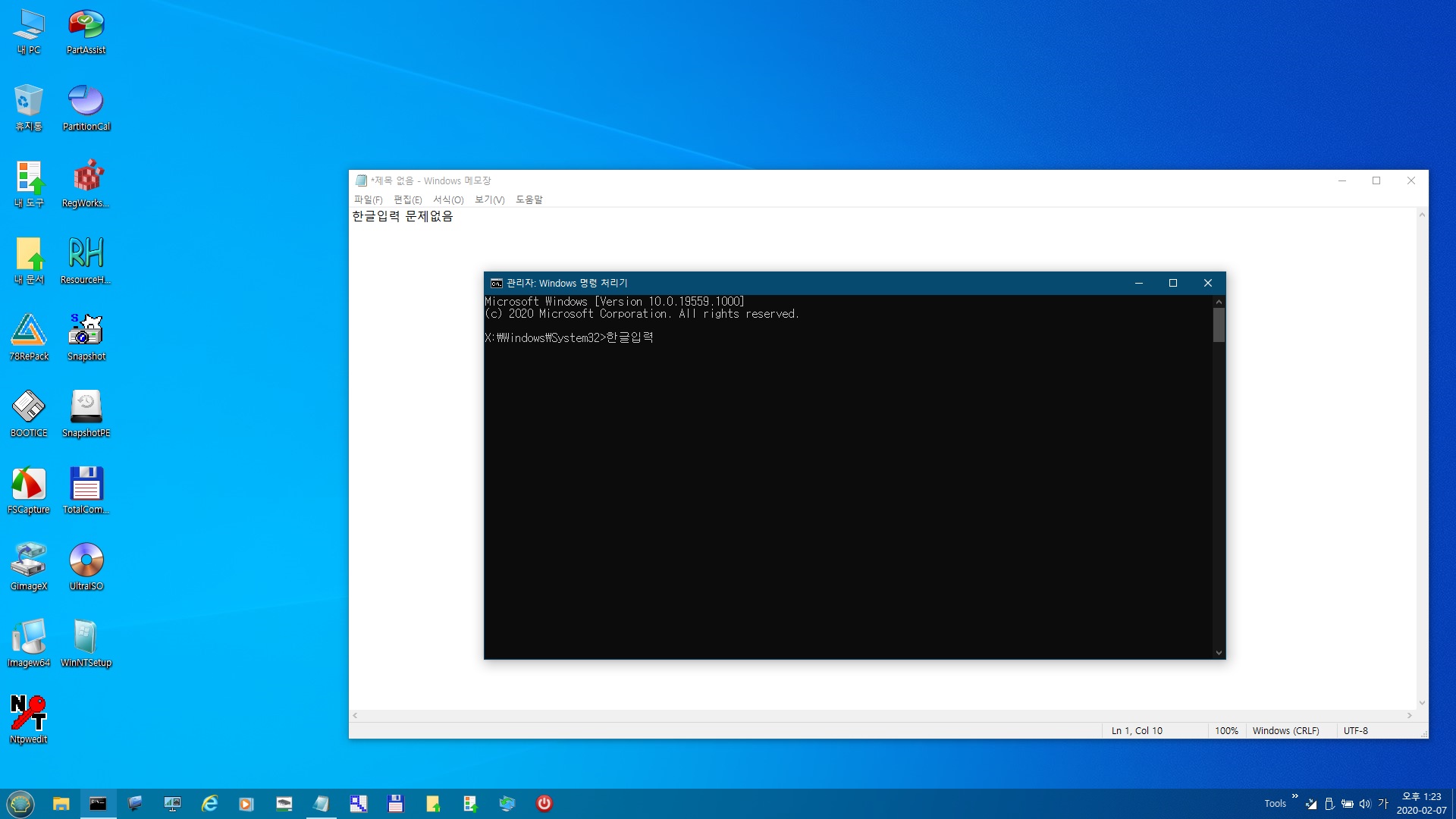1456x819 pixels.
Task: Select TotalCommander floppy desktop icon
Action: 86,491
